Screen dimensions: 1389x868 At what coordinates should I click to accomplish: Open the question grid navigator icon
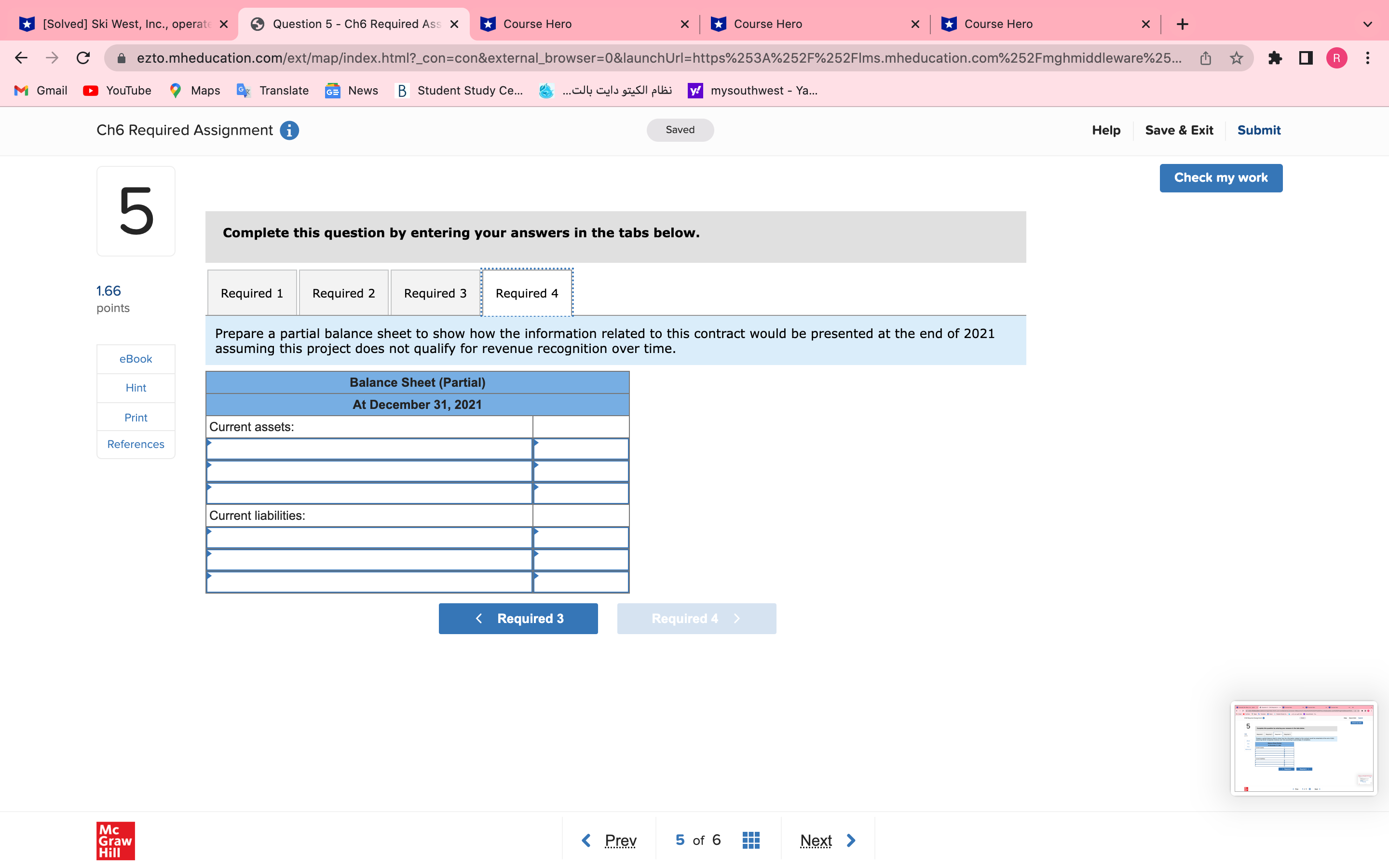coord(751,840)
